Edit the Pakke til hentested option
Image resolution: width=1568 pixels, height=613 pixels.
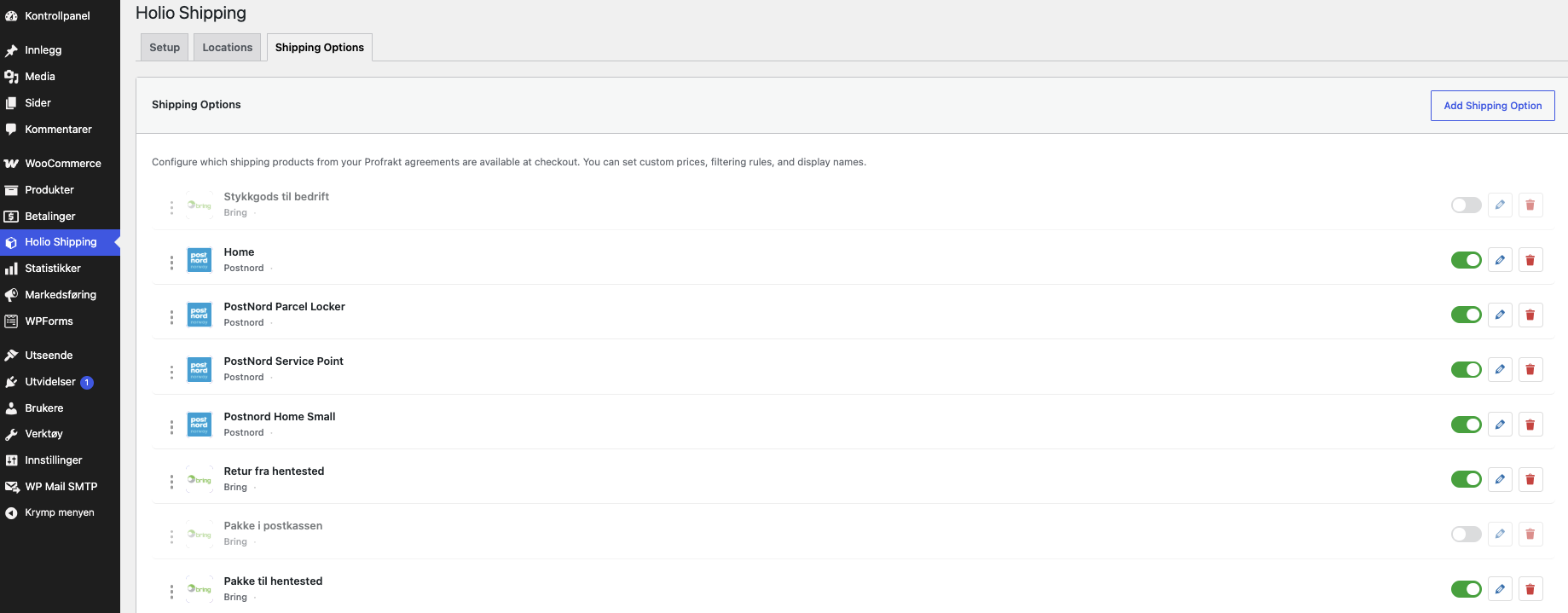pyautogui.click(x=1500, y=589)
